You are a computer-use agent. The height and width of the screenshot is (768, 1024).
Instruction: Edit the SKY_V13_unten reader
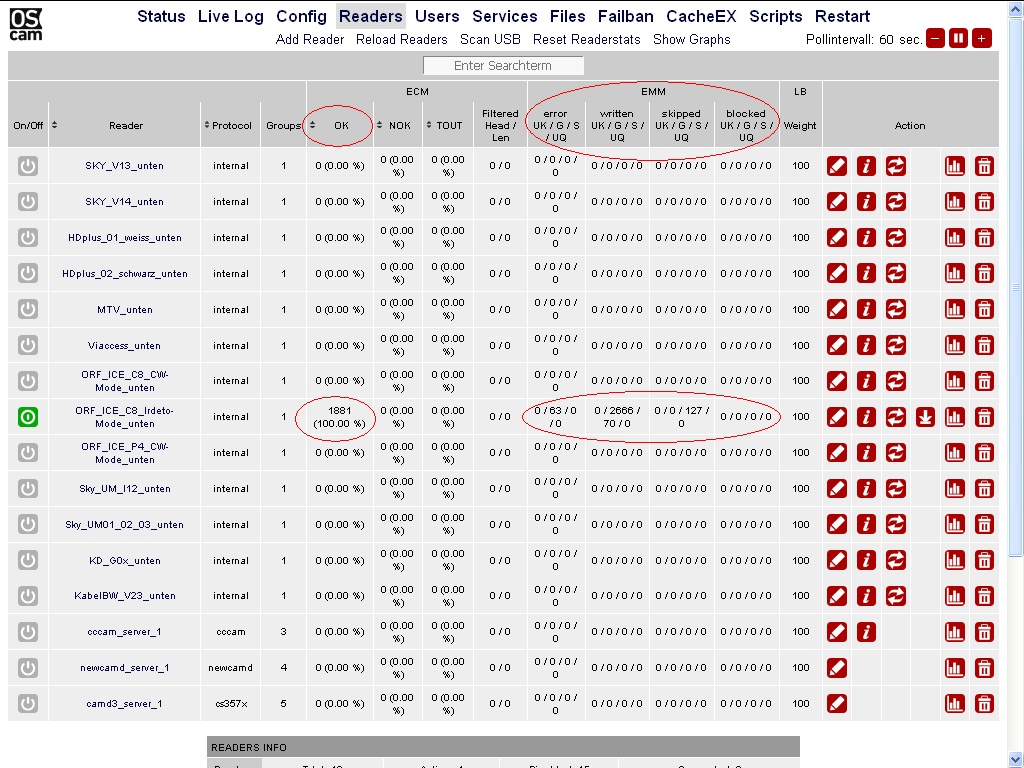[837, 166]
